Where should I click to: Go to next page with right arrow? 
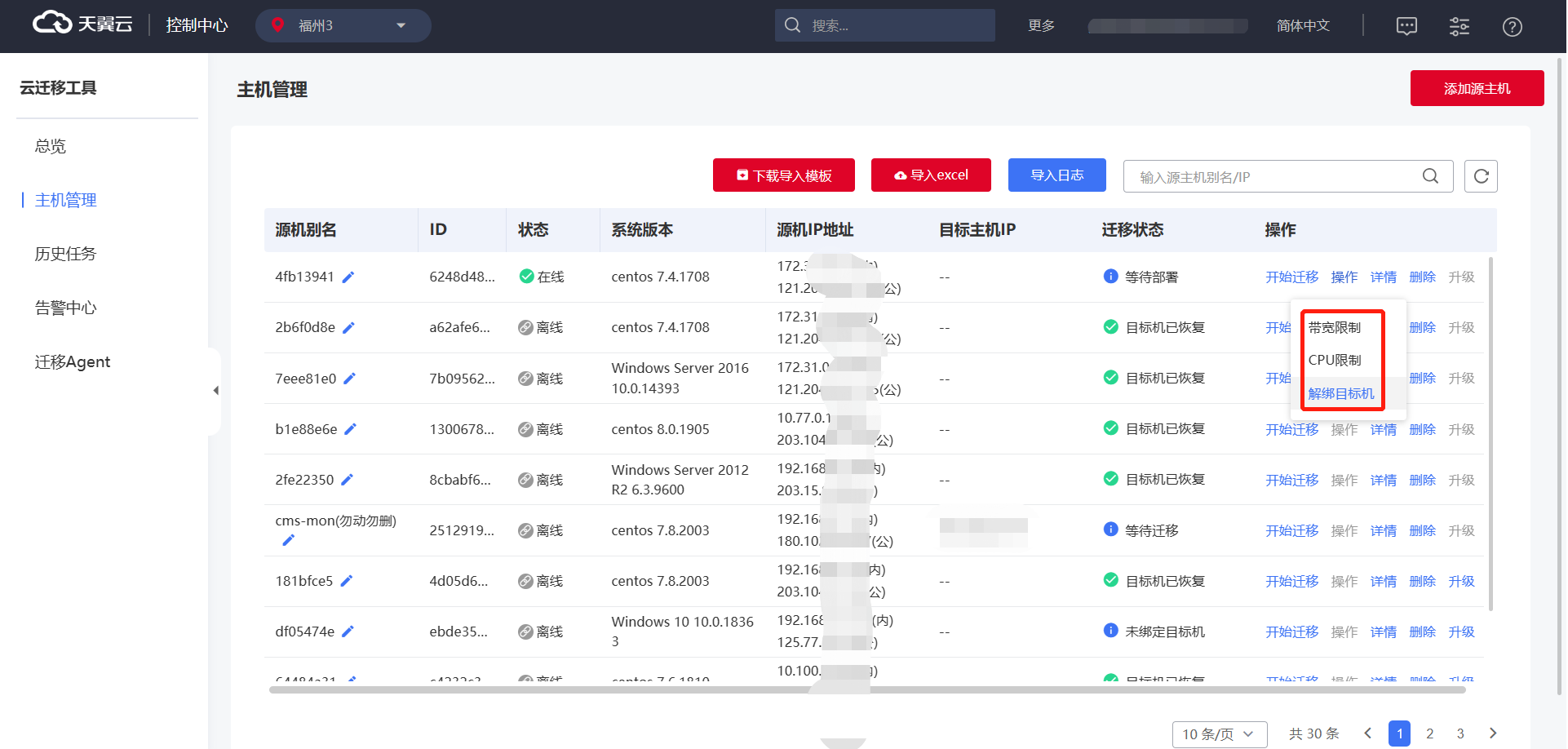pos(1492,733)
